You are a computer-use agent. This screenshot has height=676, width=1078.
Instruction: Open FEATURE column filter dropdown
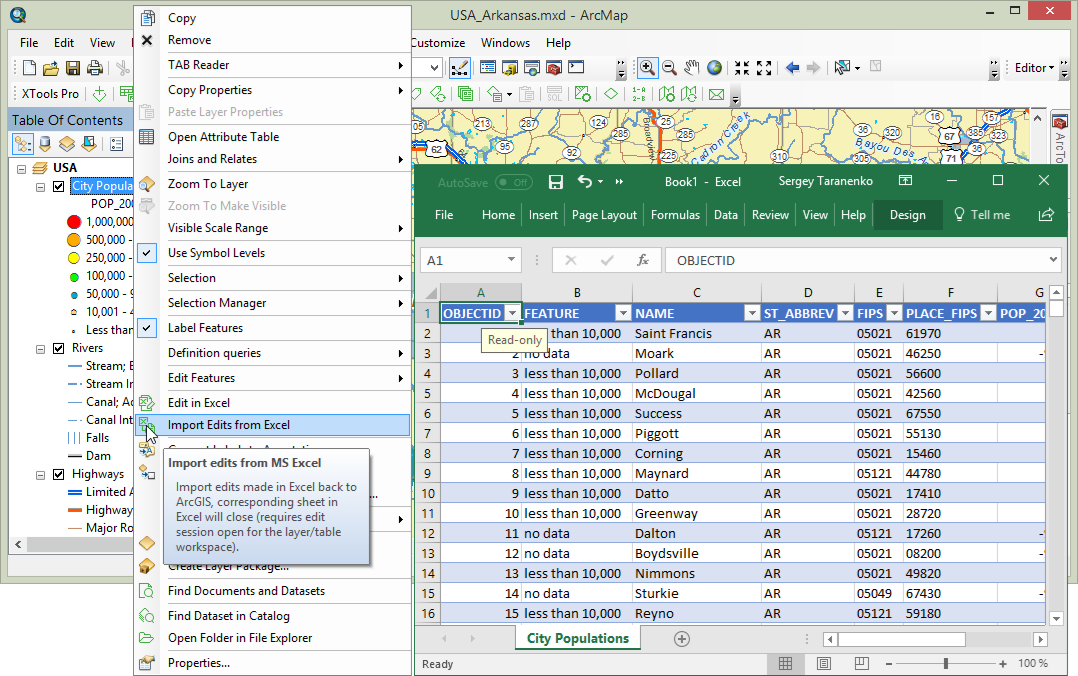pos(623,313)
